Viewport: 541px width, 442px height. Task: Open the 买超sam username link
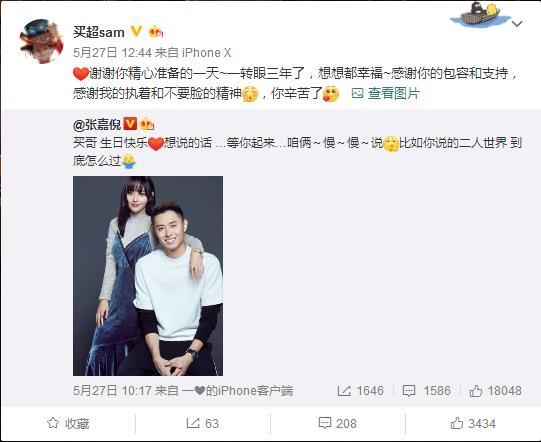(x=99, y=32)
